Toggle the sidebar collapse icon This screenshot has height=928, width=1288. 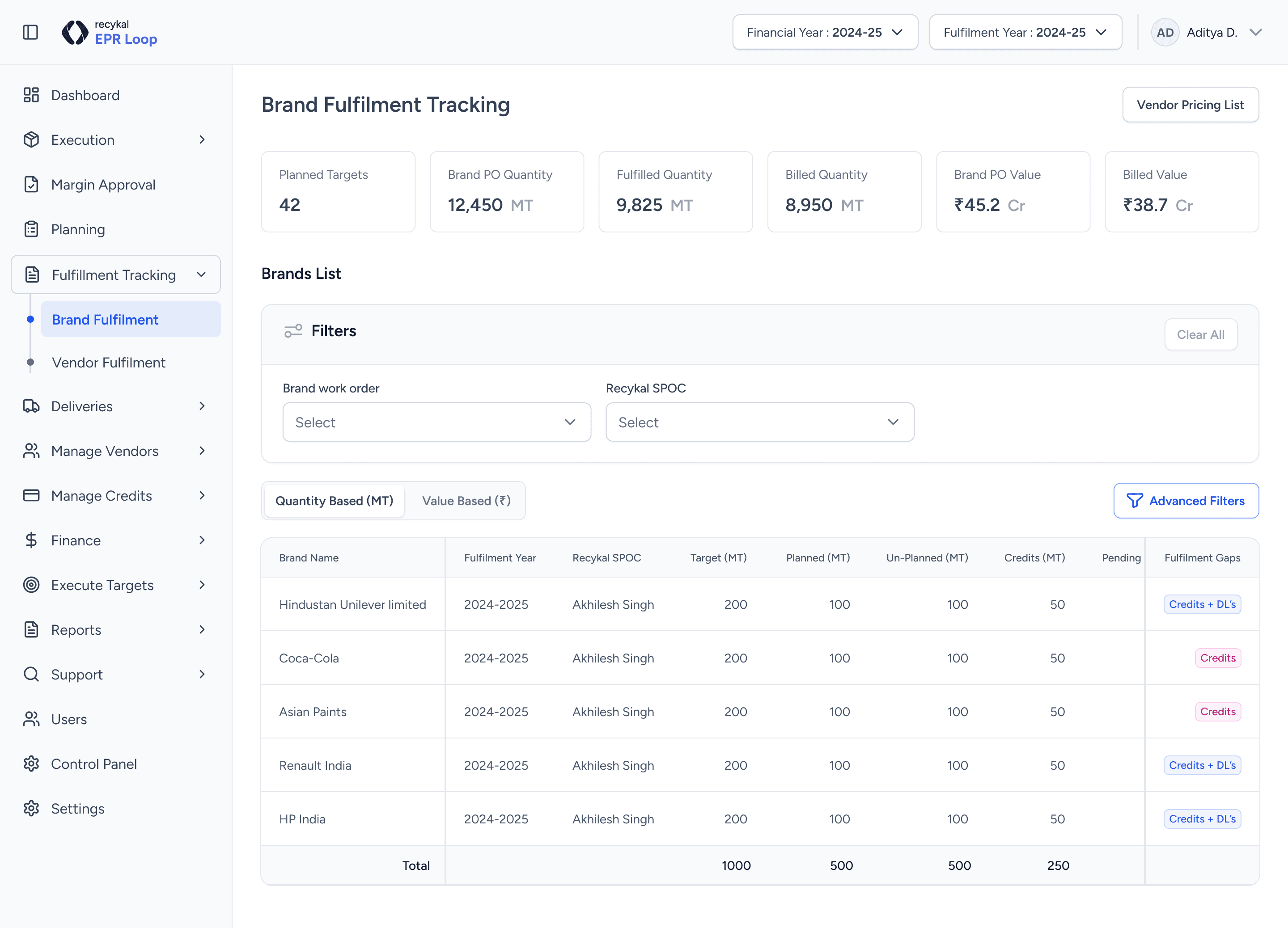[30, 32]
